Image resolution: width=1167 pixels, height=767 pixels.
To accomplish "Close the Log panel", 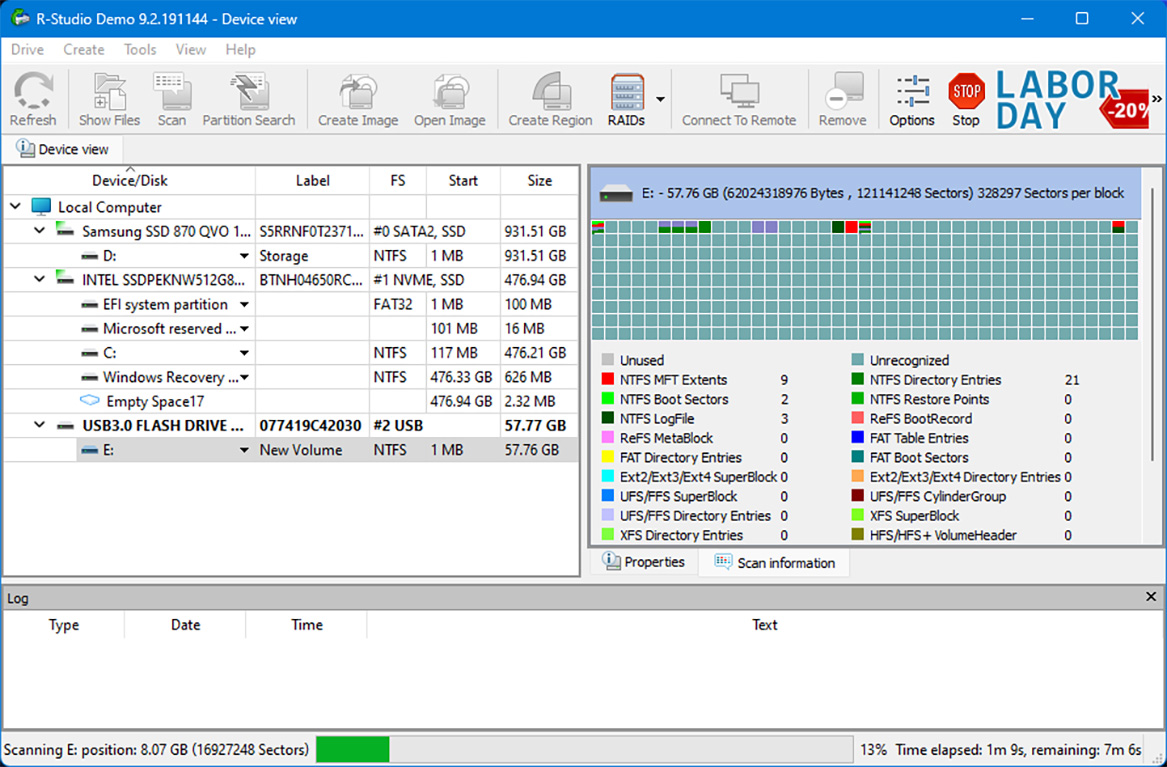I will (1150, 597).
